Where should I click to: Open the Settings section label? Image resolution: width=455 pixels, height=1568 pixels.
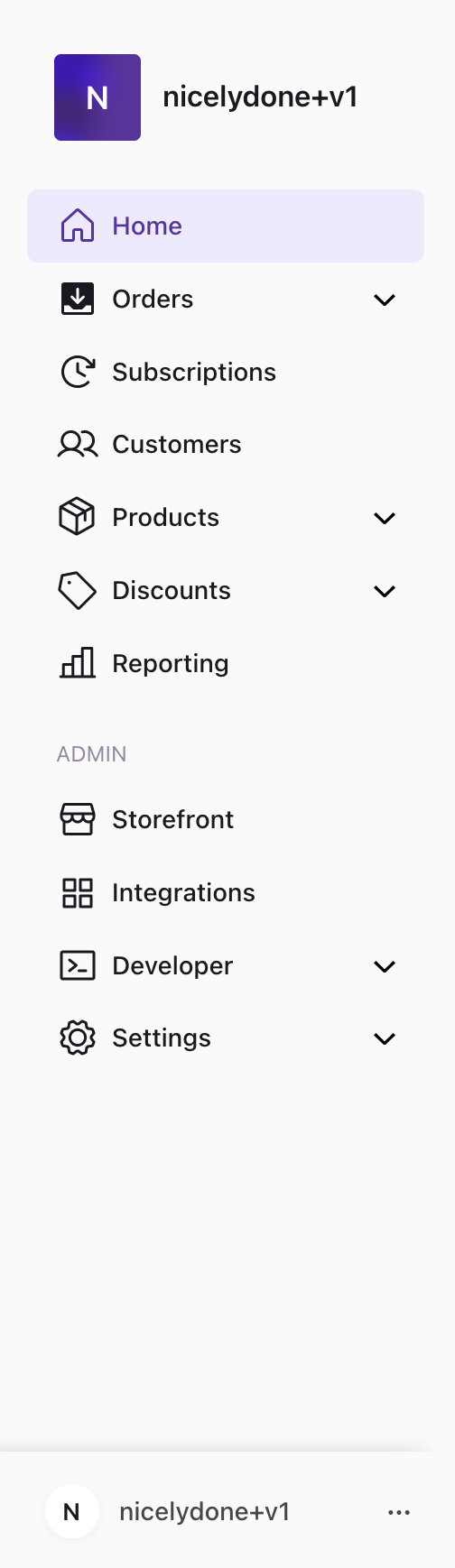(162, 1038)
